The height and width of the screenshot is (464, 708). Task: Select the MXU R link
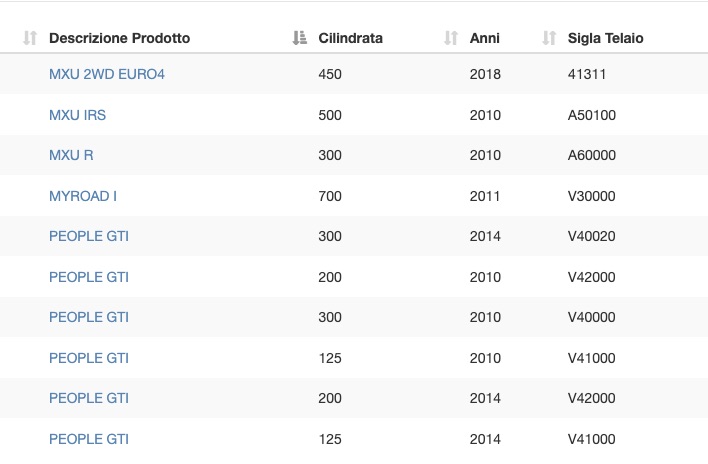pyautogui.click(x=71, y=155)
